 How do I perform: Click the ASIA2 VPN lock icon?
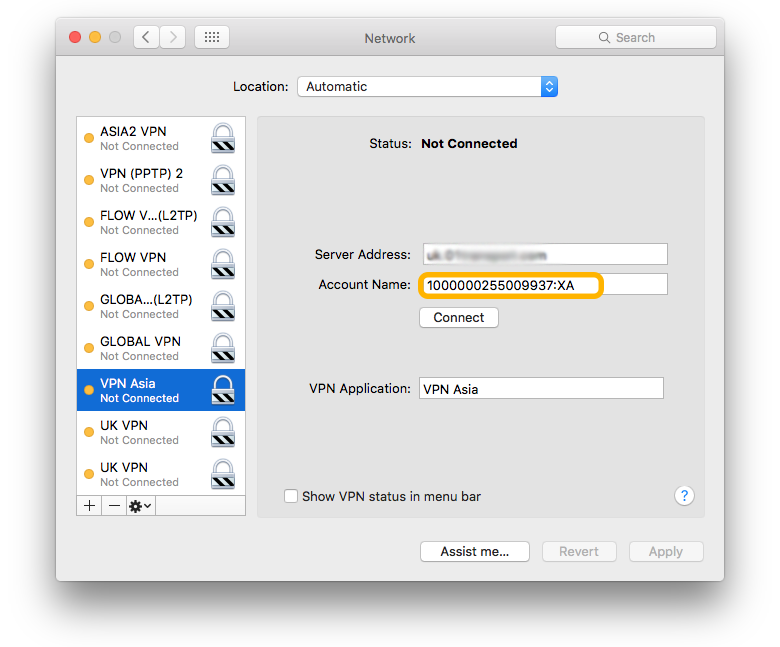click(x=223, y=138)
